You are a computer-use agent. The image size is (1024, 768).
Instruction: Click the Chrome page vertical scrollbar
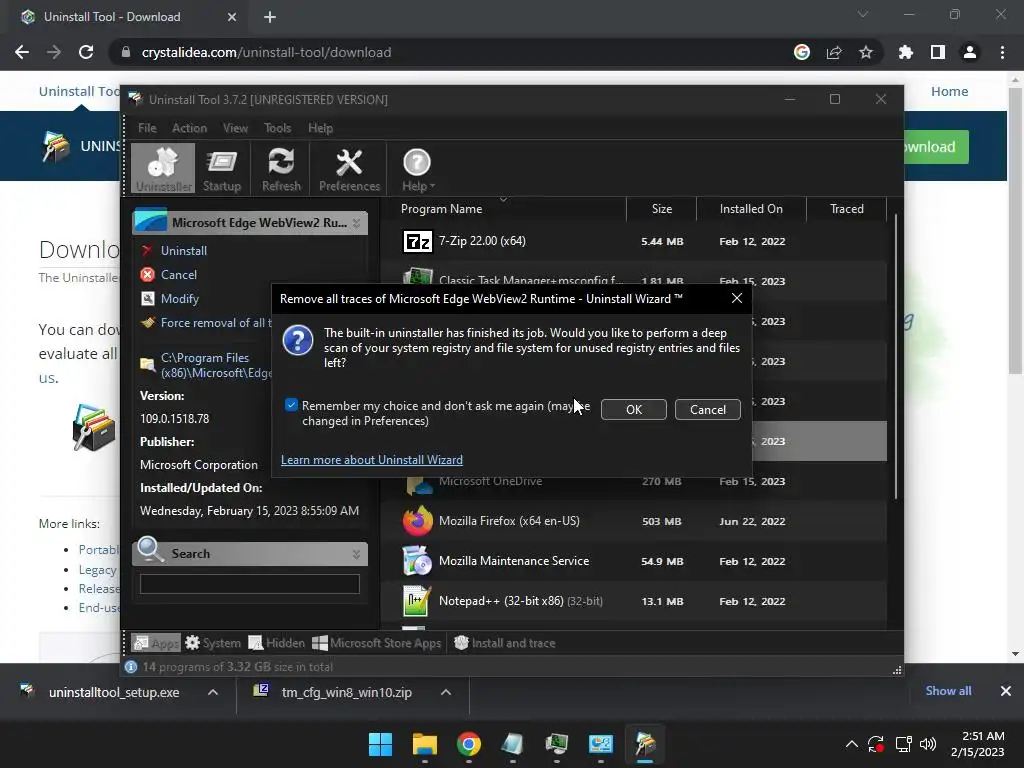point(1015,230)
